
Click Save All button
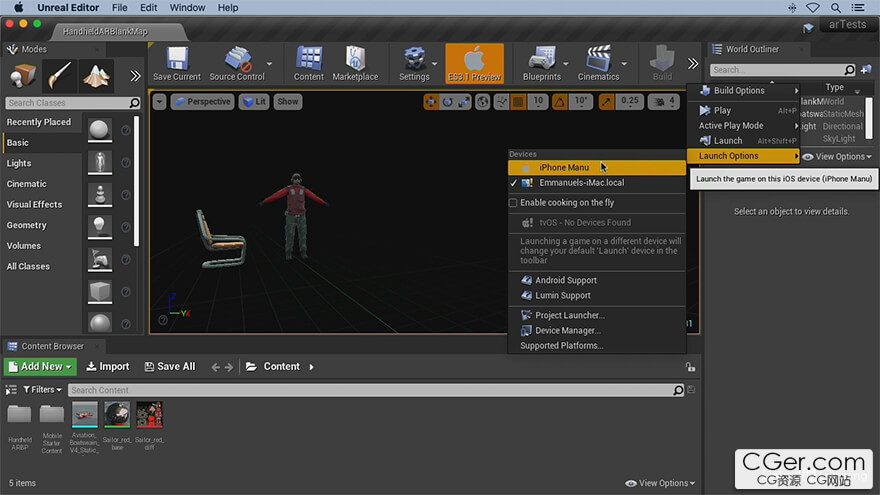tap(170, 366)
